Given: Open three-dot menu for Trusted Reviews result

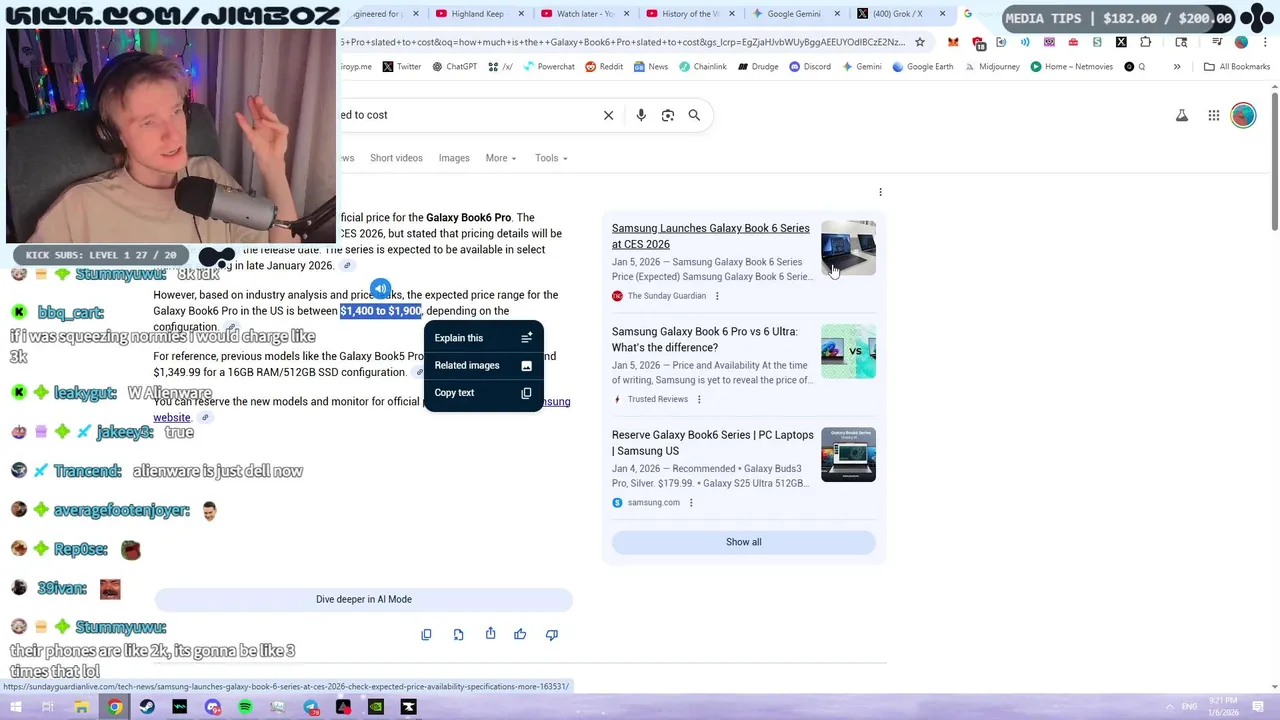Looking at the screenshot, I should pos(699,399).
